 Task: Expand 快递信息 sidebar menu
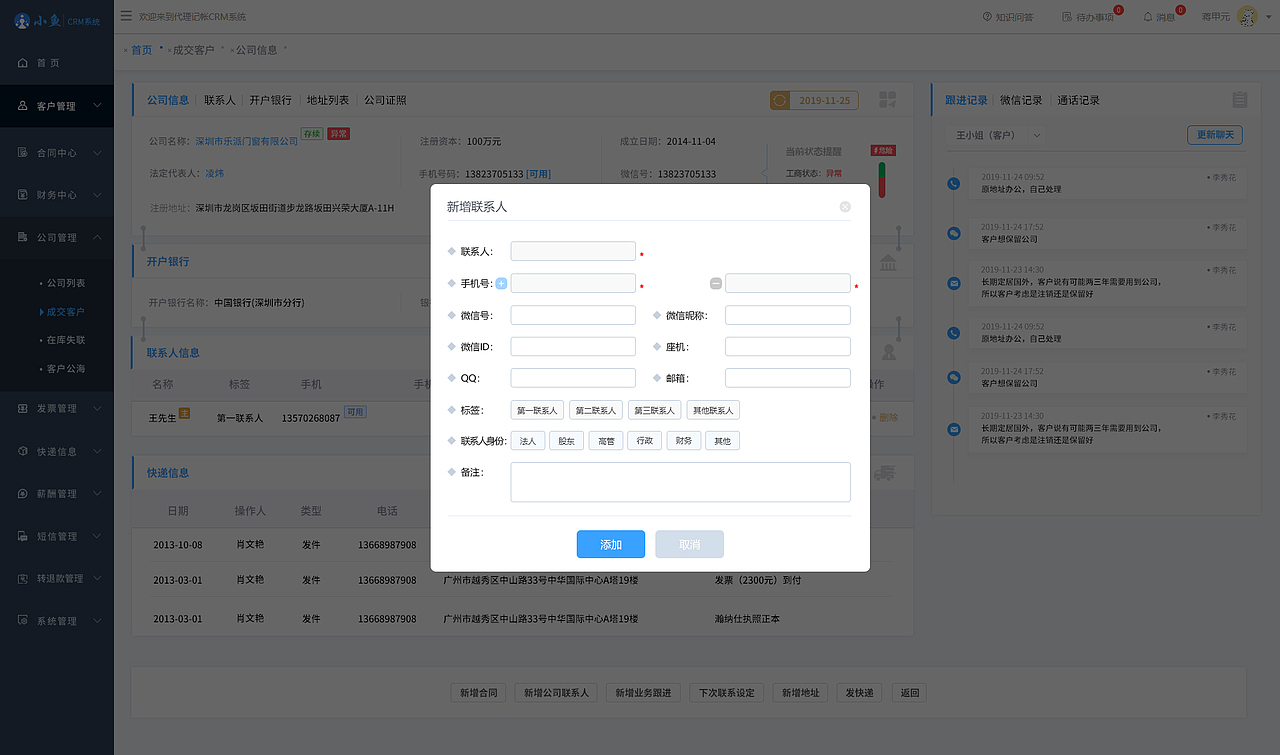(57, 451)
